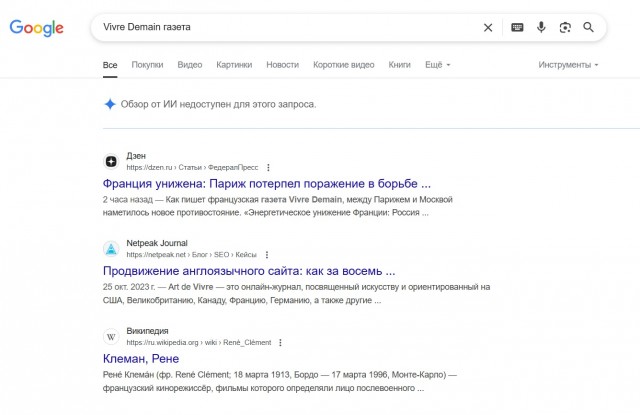The height and width of the screenshot is (415, 640).
Task: Switch to the Картинки tab
Action: pos(234,64)
